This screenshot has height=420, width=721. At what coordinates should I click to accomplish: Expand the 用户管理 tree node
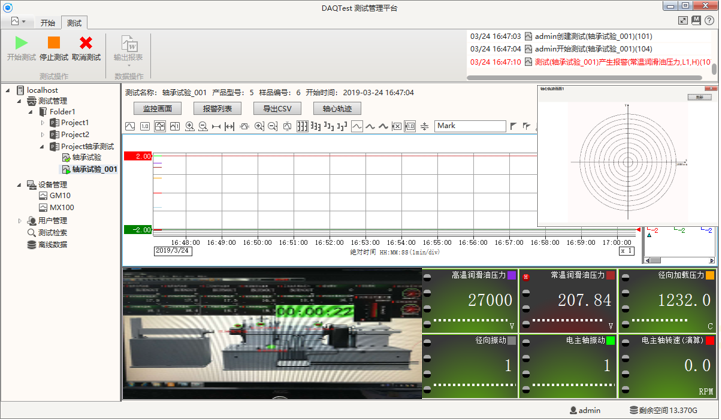(x=19, y=221)
